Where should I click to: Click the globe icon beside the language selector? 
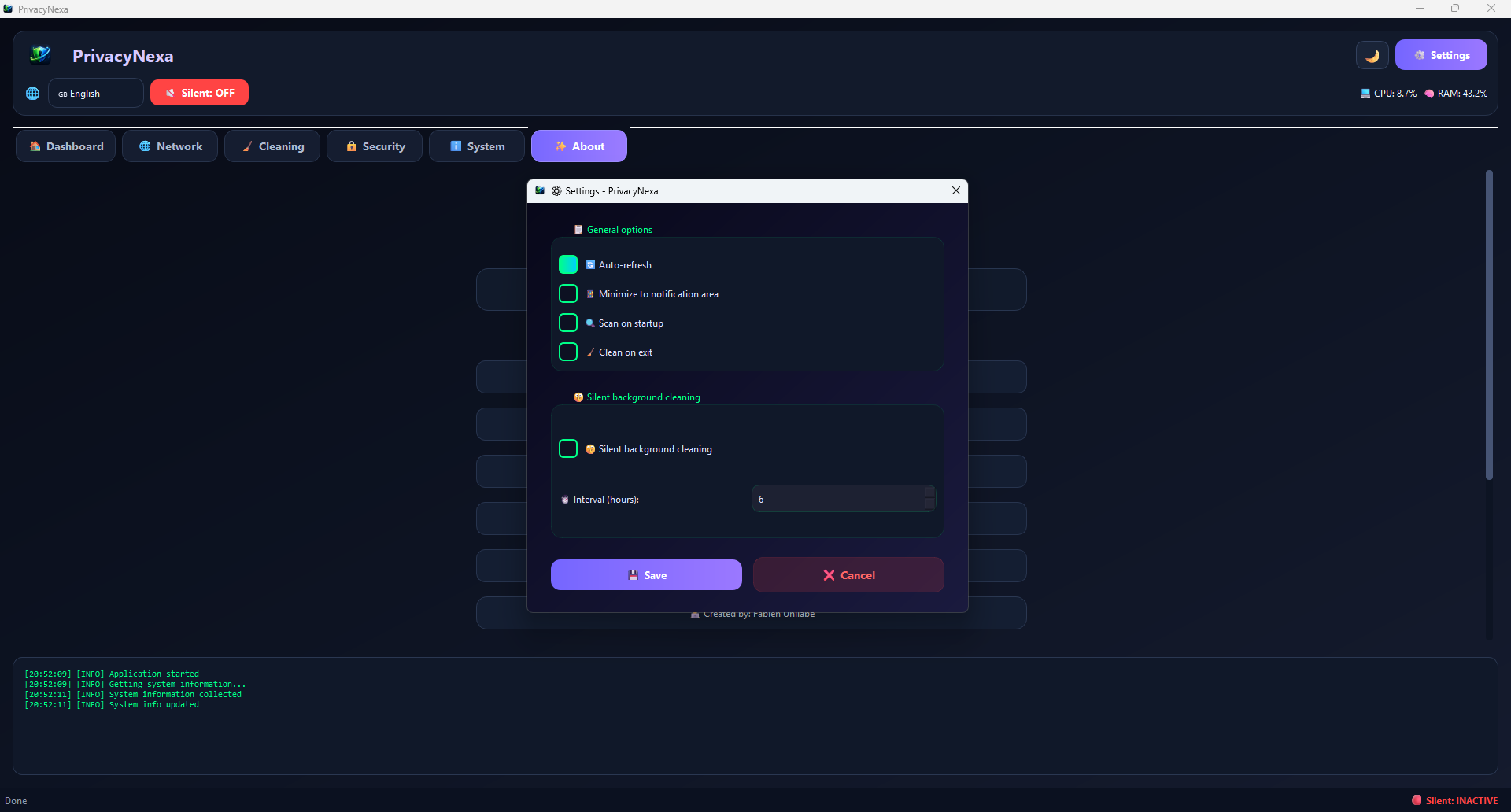[x=32, y=94]
